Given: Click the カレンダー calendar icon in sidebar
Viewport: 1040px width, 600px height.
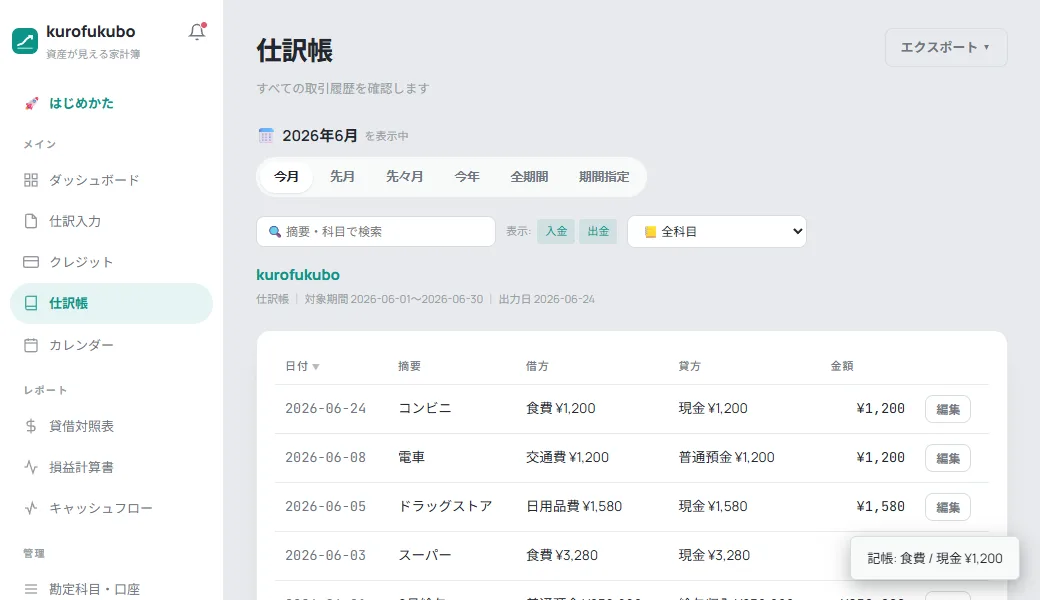Looking at the screenshot, I should (31, 345).
